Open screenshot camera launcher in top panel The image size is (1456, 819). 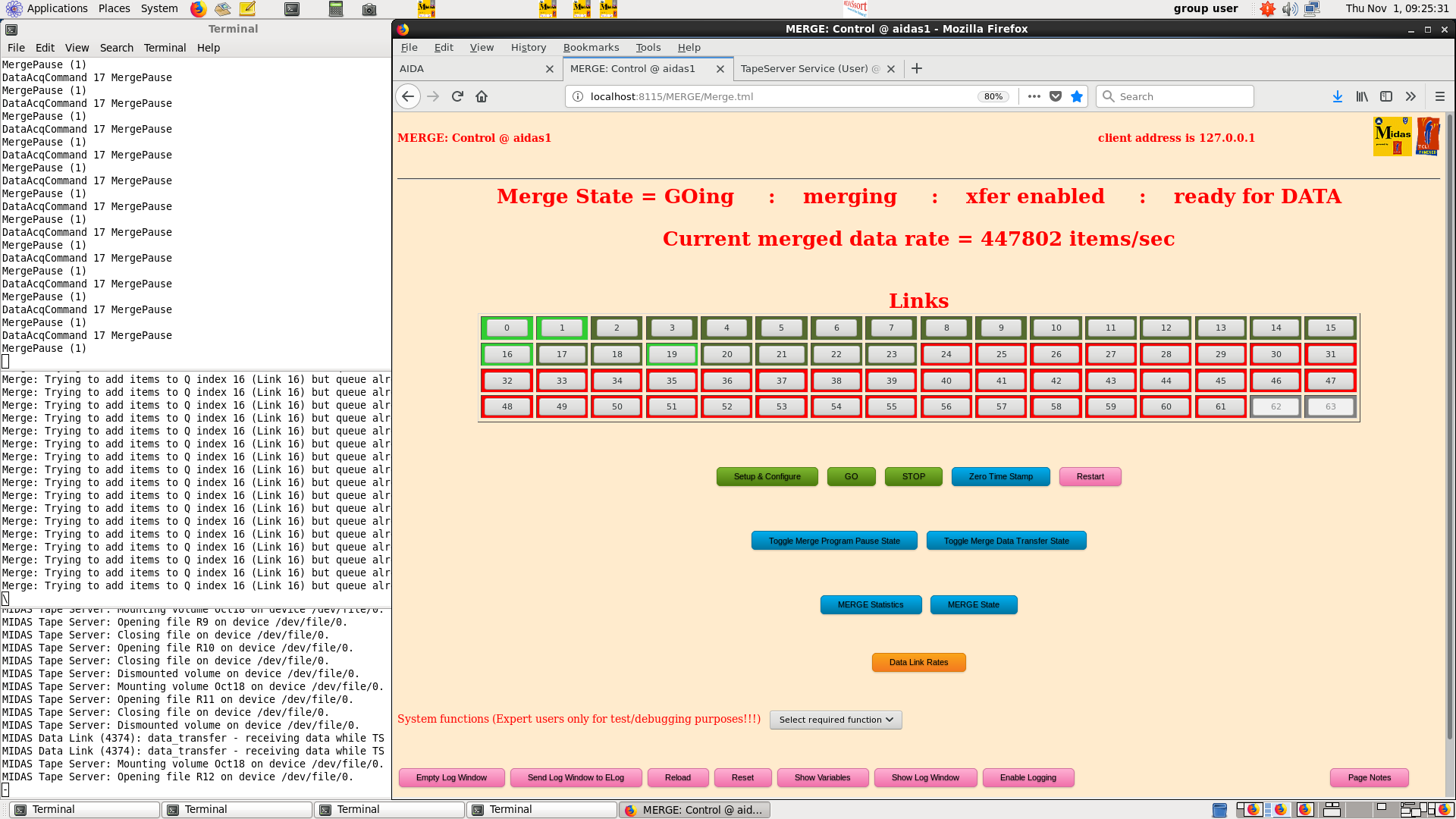point(369,9)
